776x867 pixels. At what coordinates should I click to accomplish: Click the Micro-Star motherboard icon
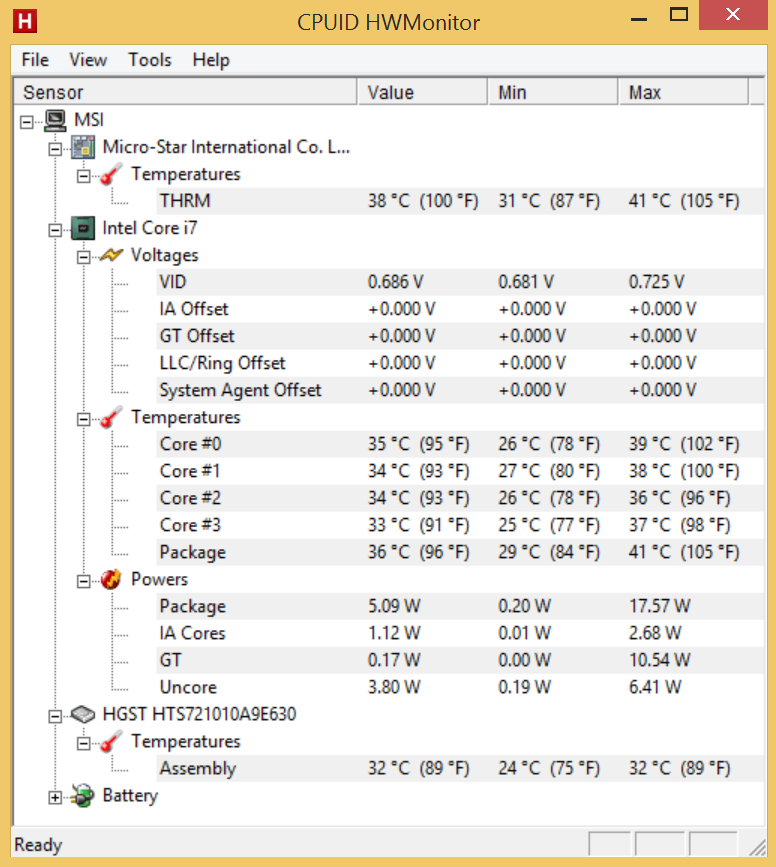(83, 148)
